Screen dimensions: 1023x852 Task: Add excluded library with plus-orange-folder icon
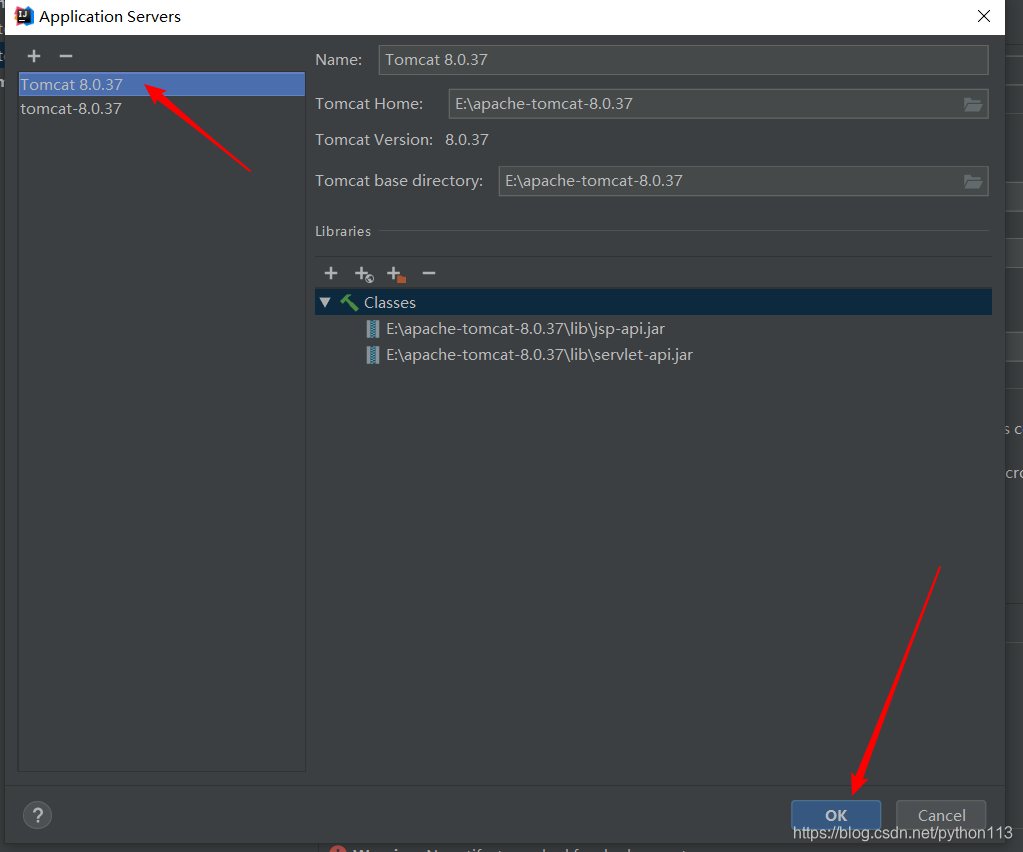(x=396, y=274)
